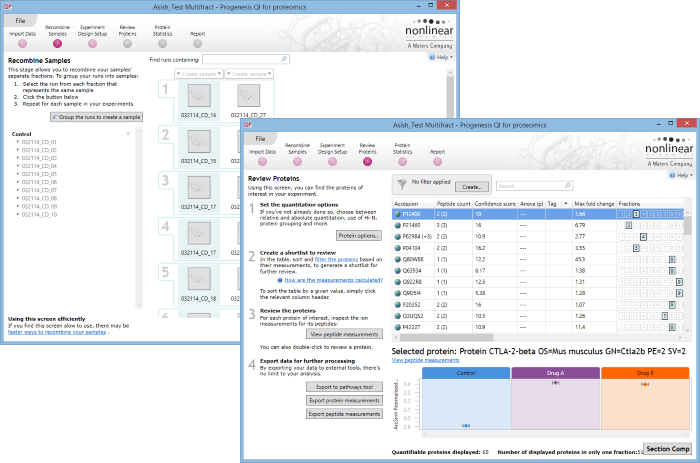The height and width of the screenshot is (463, 700).
Task: Open File menu in the back window
Action: (x=21, y=21)
